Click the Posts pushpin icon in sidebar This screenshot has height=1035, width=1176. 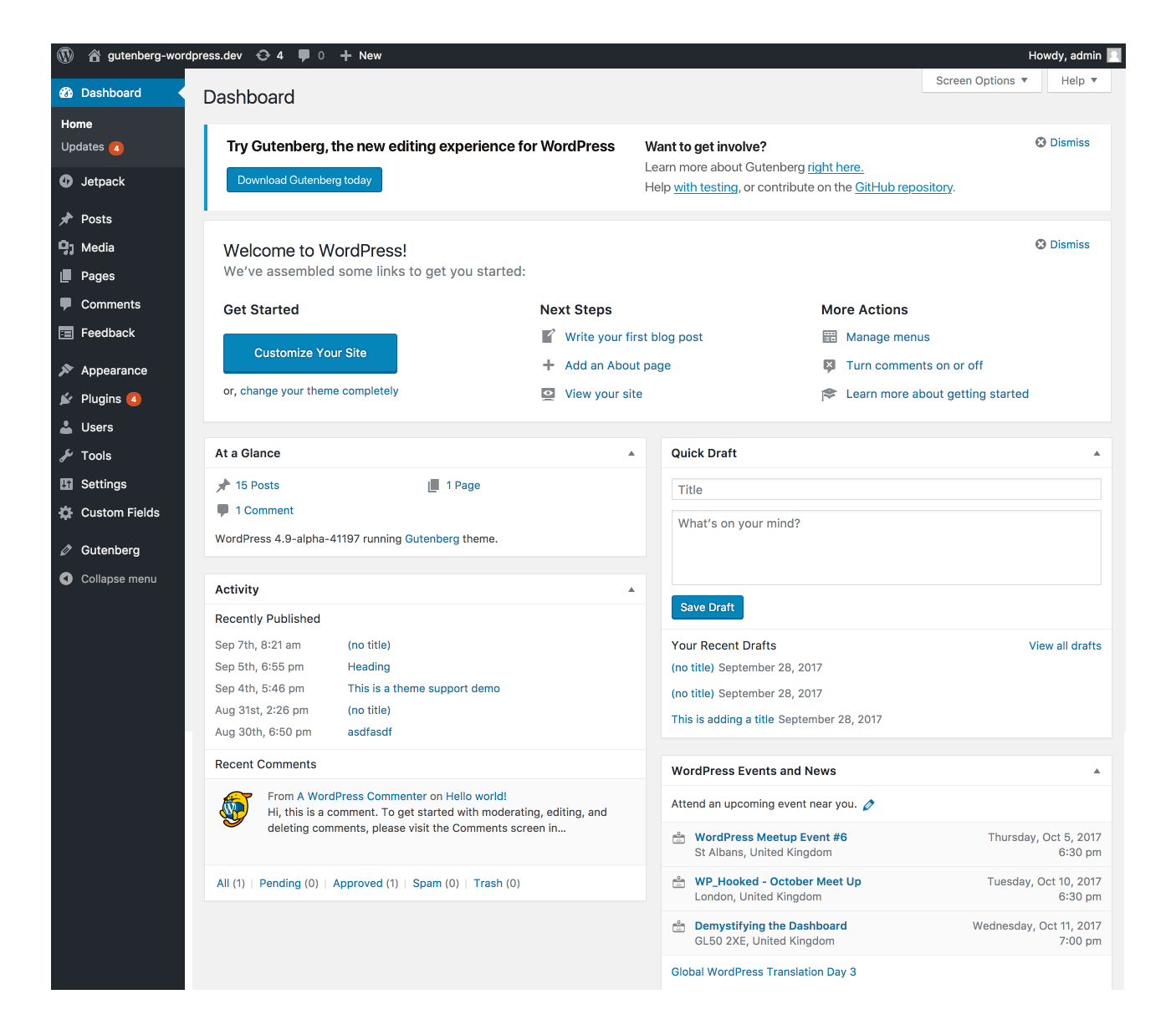[66, 219]
